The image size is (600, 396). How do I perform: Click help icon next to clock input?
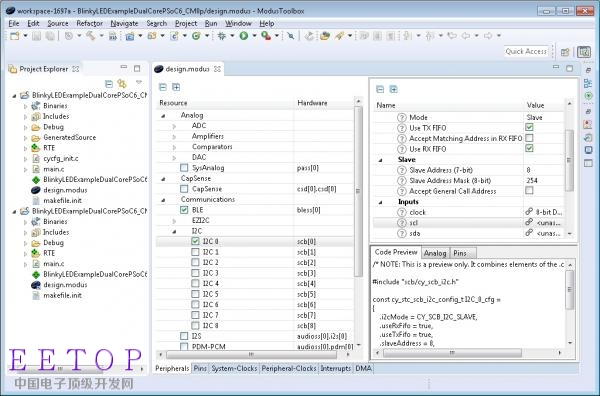[x=401, y=212]
